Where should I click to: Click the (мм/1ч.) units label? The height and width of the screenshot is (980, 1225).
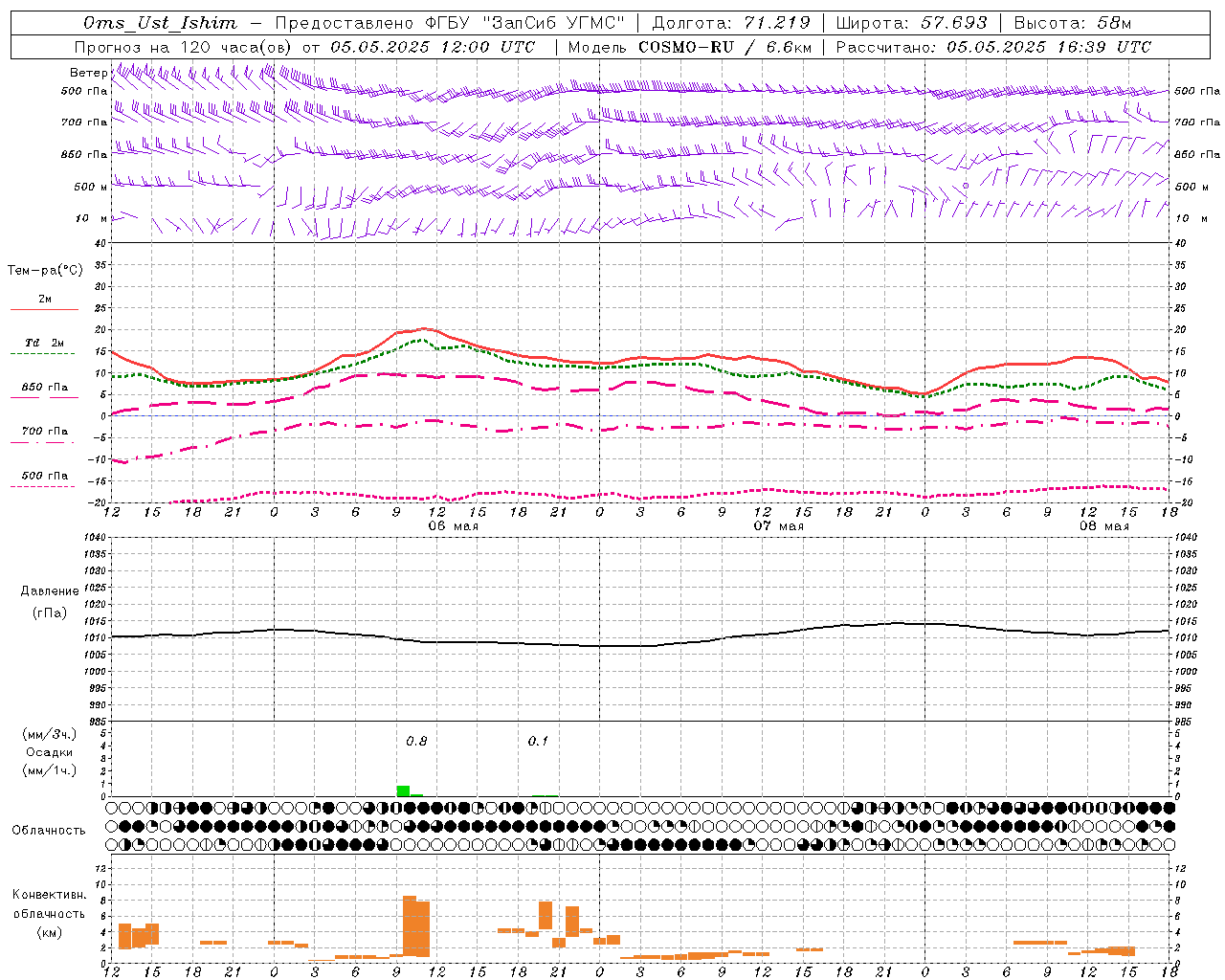tap(49, 770)
